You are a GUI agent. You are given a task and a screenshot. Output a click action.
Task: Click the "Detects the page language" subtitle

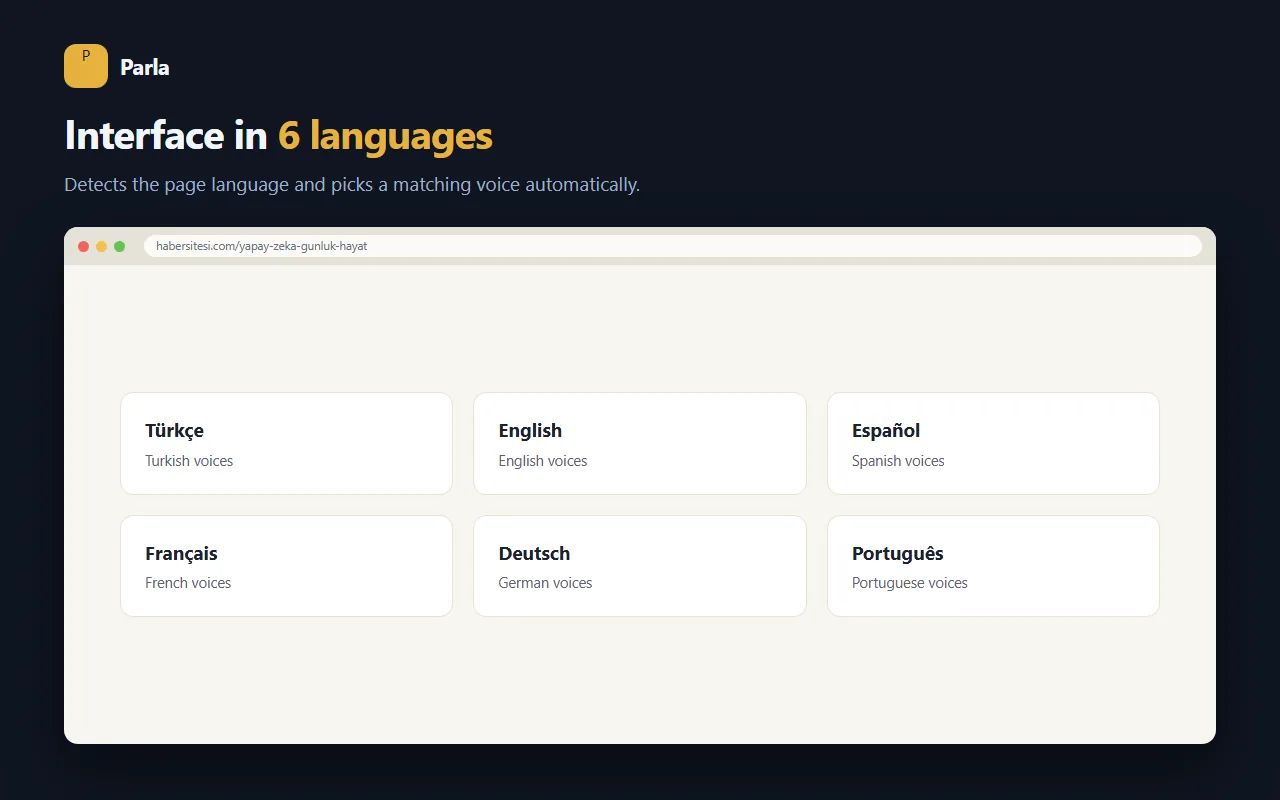click(x=352, y=185)
